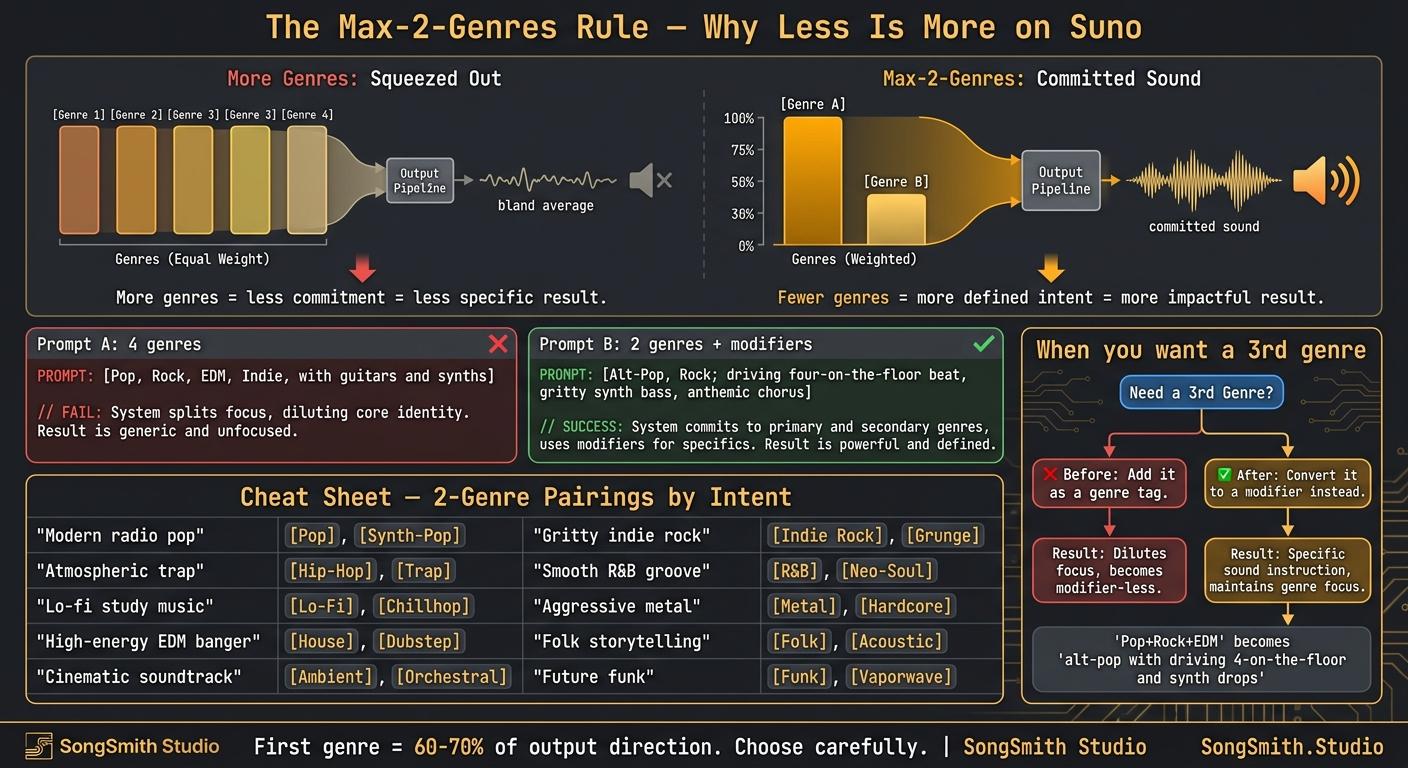Click the [Dubstep] genre tag
Image resolution: width=1408 pixels, height=768 pixels.
[x=418, y=641]
